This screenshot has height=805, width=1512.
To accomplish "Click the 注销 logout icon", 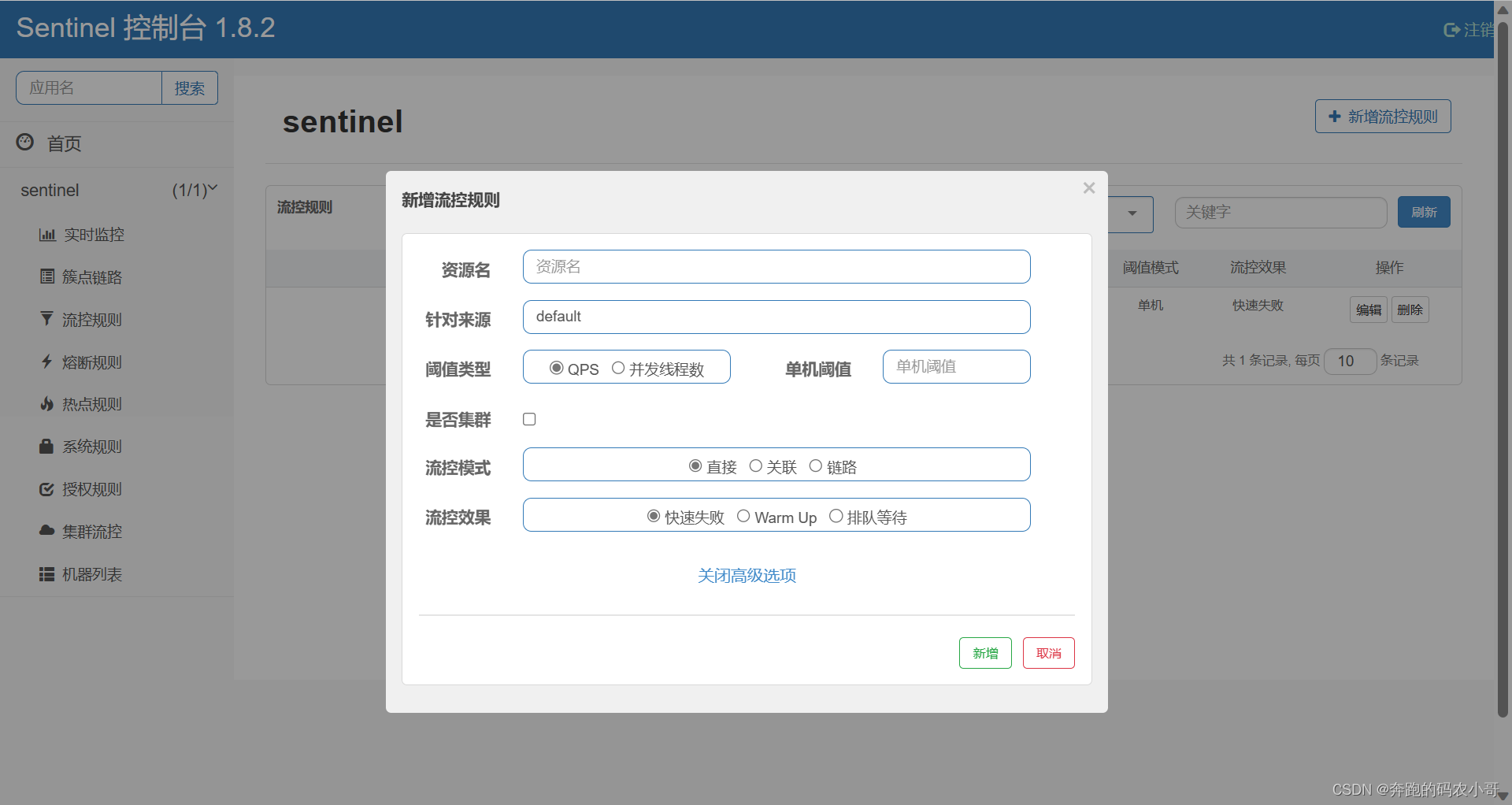I will 1451,30.
